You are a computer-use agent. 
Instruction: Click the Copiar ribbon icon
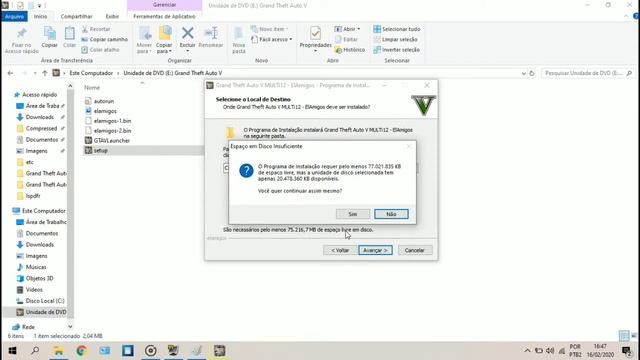click(49, 37)
